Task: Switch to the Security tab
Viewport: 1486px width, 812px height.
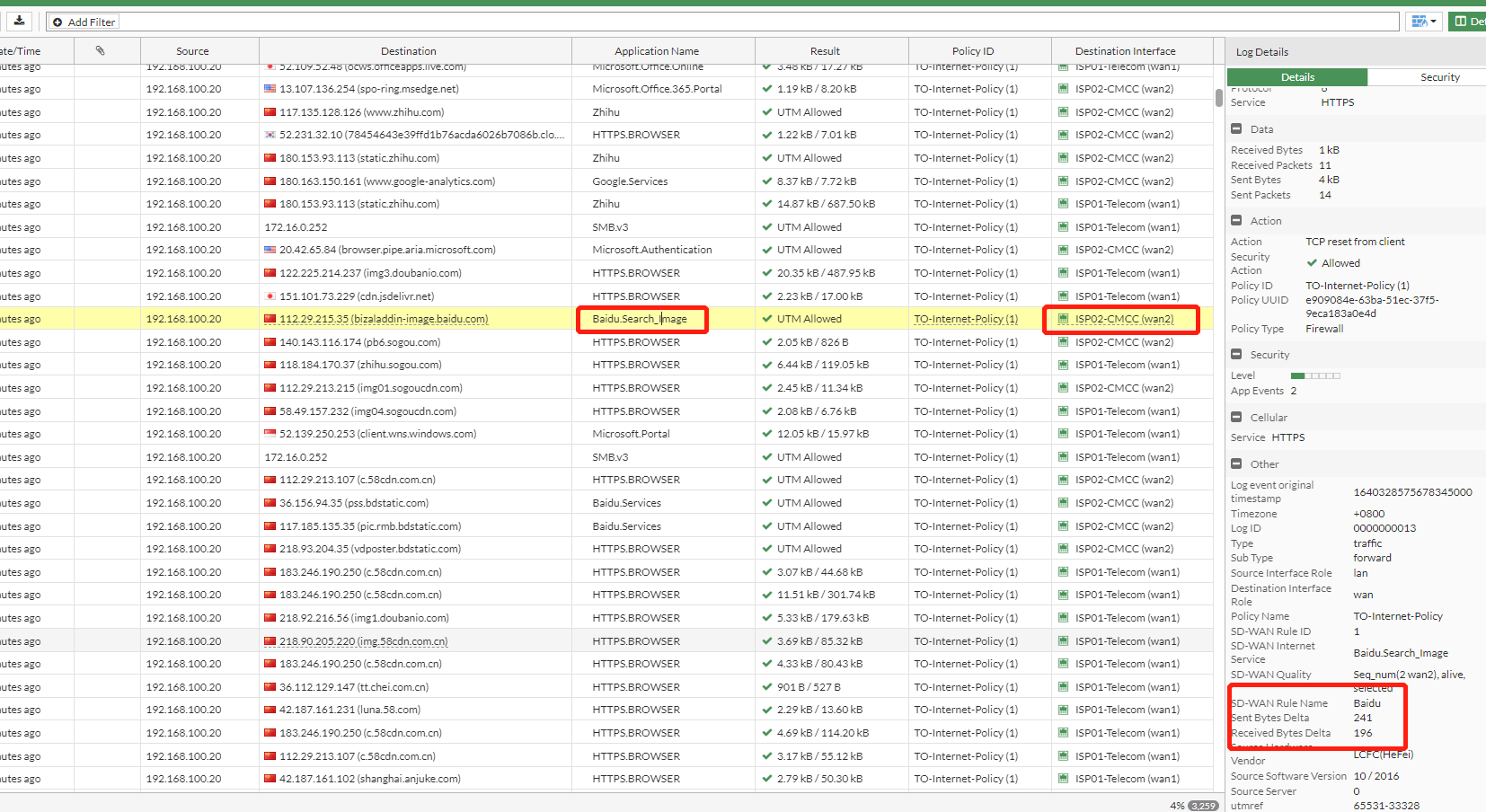Action: click(x=1439, y=77)
